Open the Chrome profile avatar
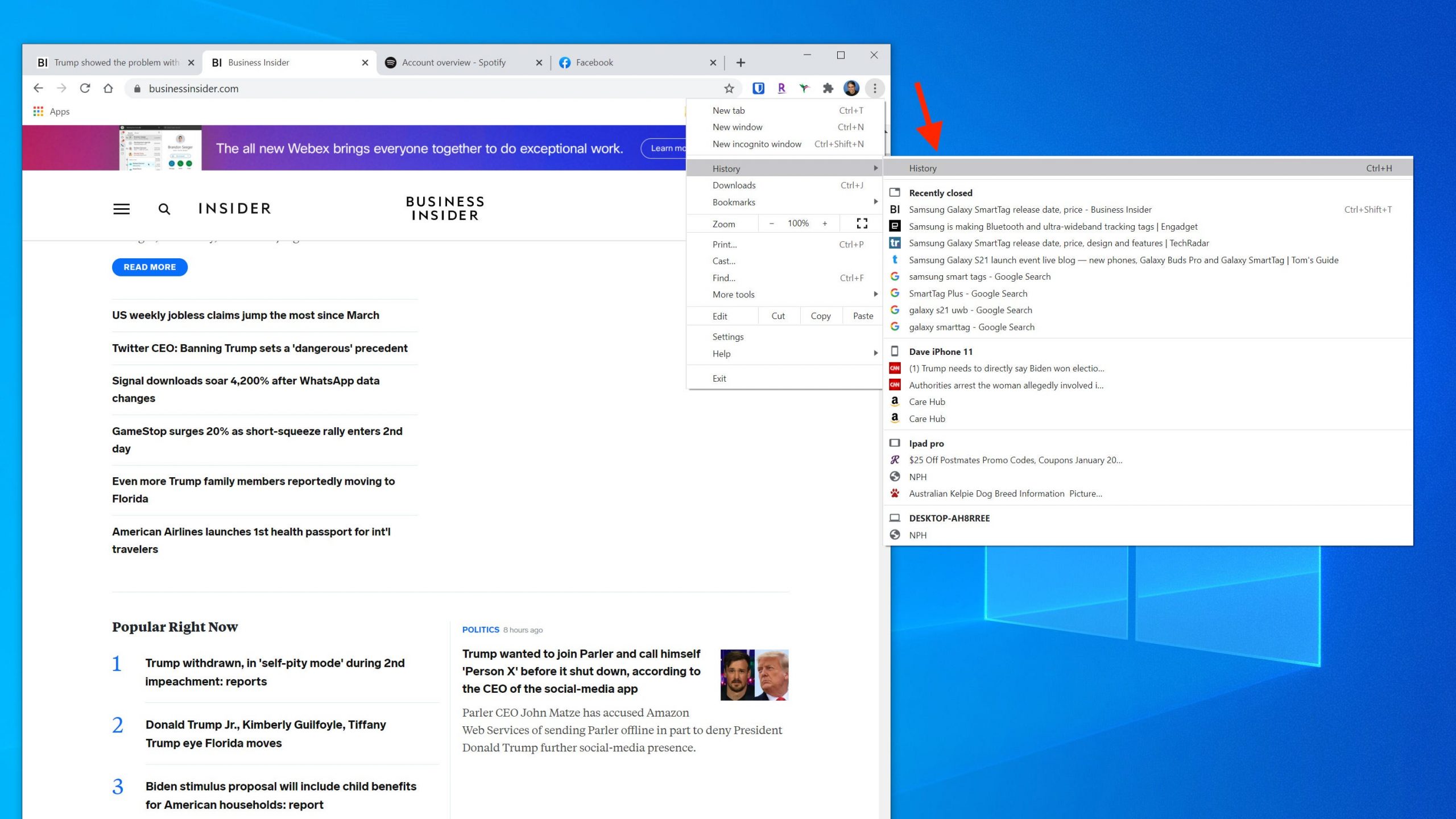 [x=851, y=88]
